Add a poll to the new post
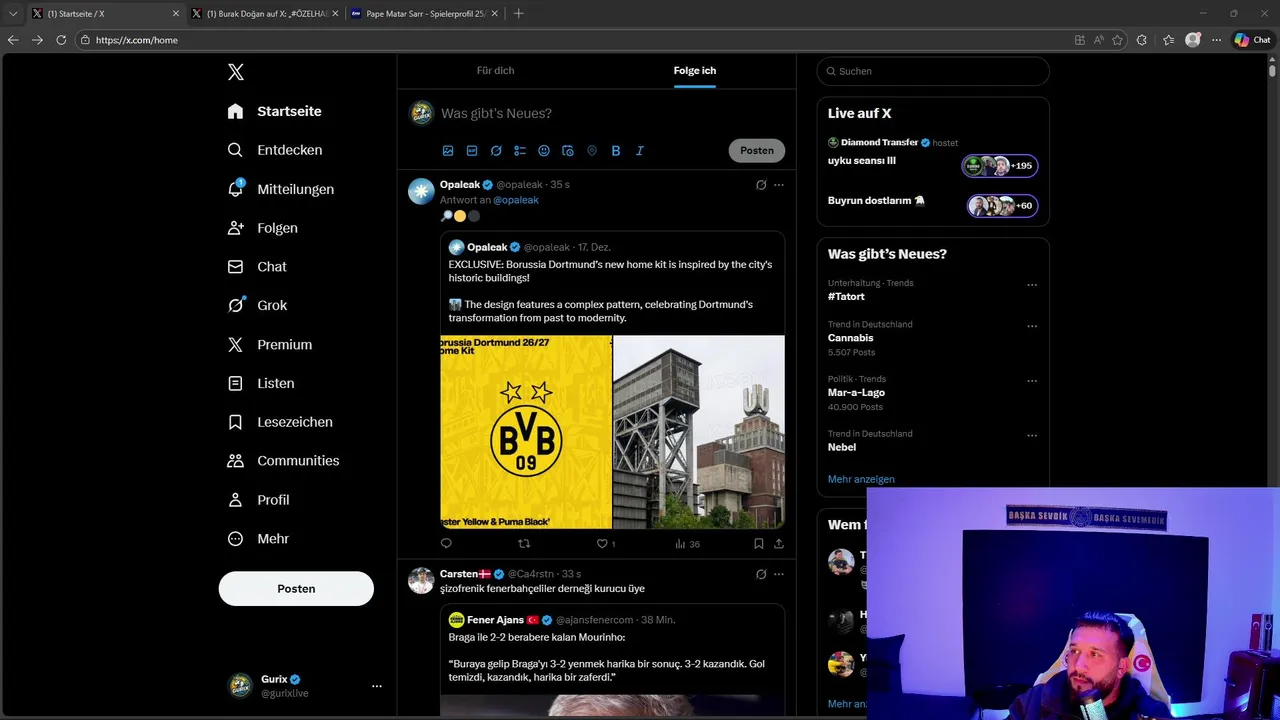This screenshot has width=1280, height=720. pos(520,151)
